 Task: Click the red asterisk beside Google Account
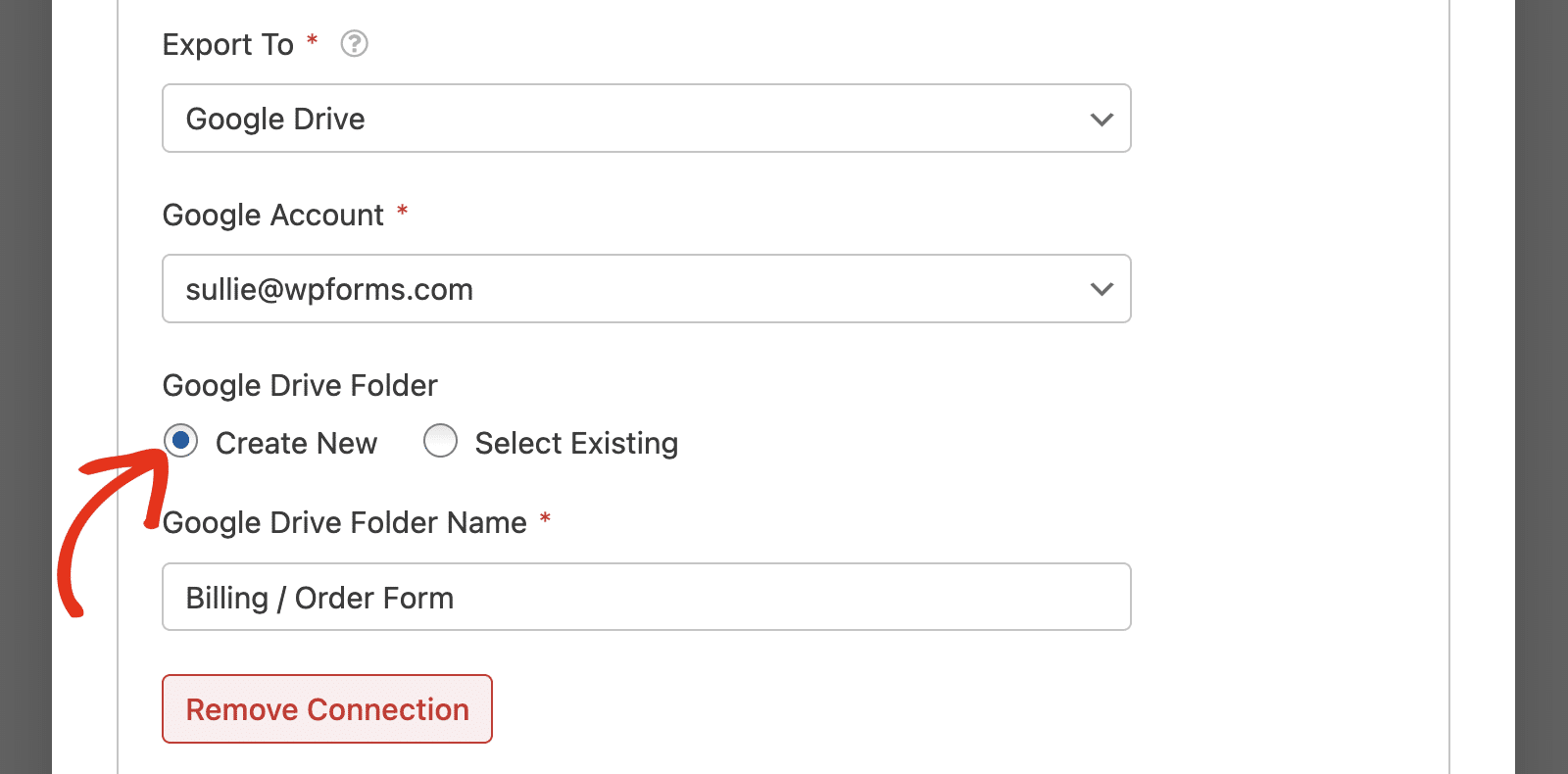(402, 212)
